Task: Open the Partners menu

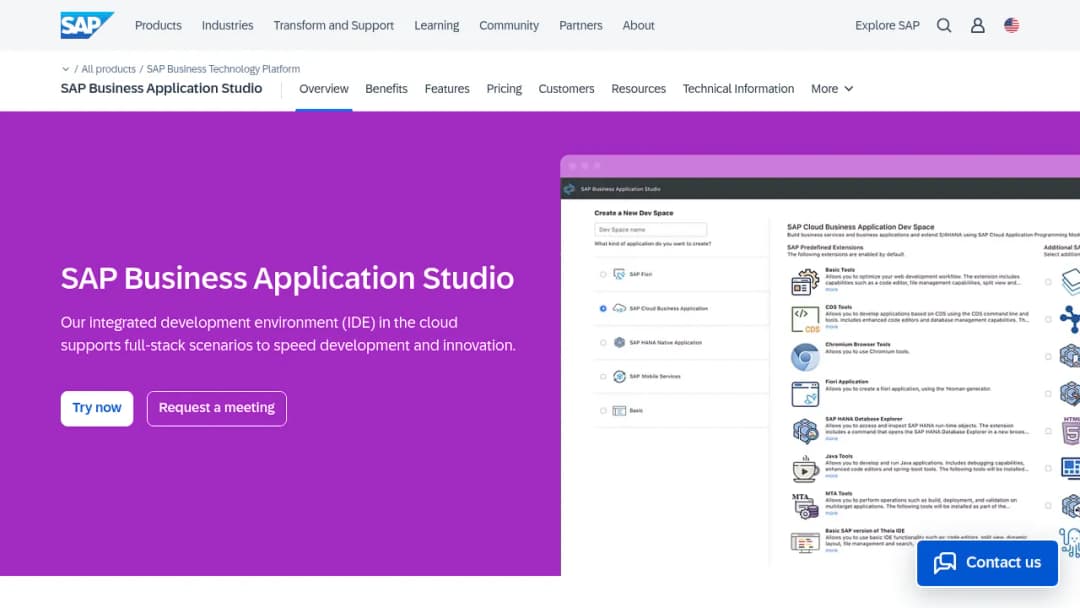Action: (x=581, y=25)
